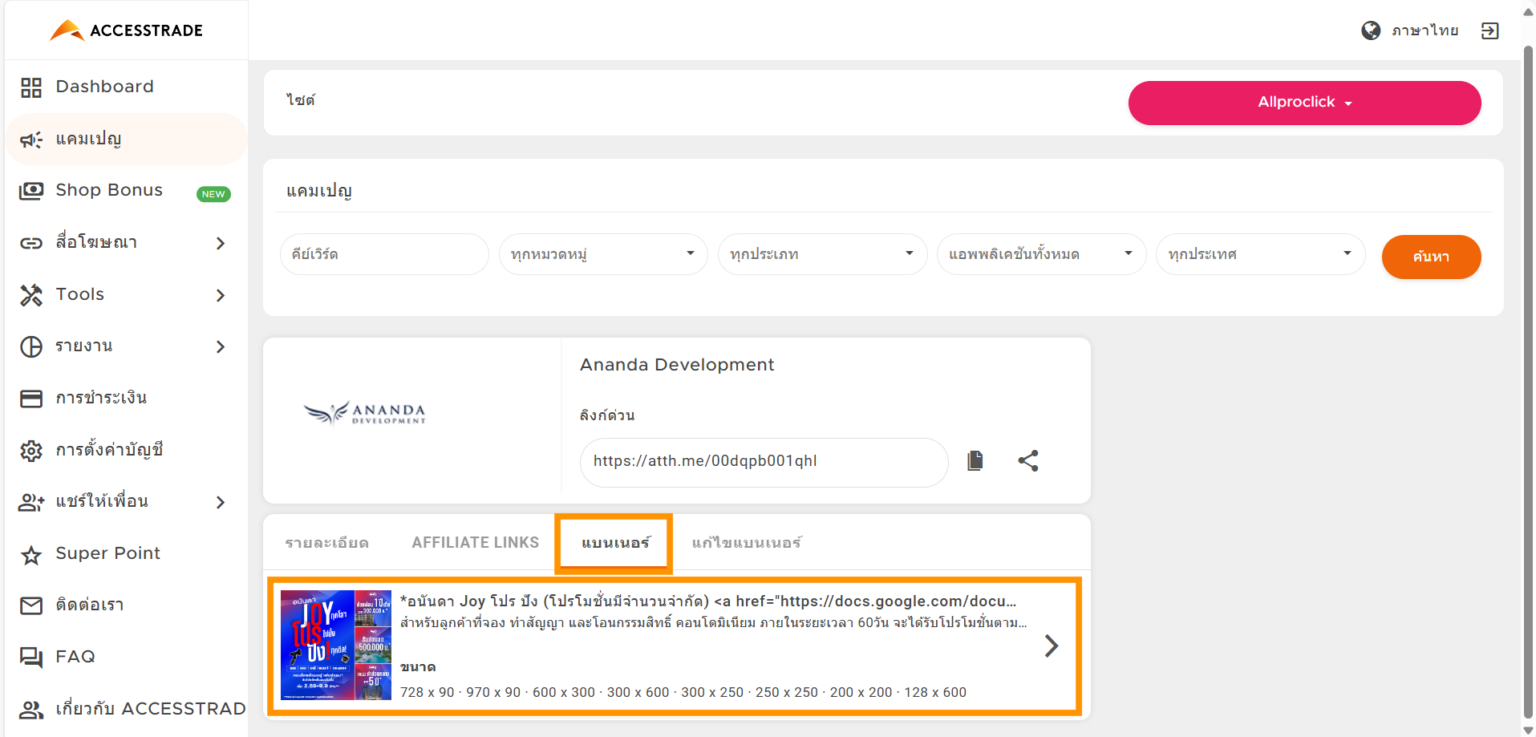
Task: Click the Joy โปร ปัง banner thumbnail
Action: [337, 646]
